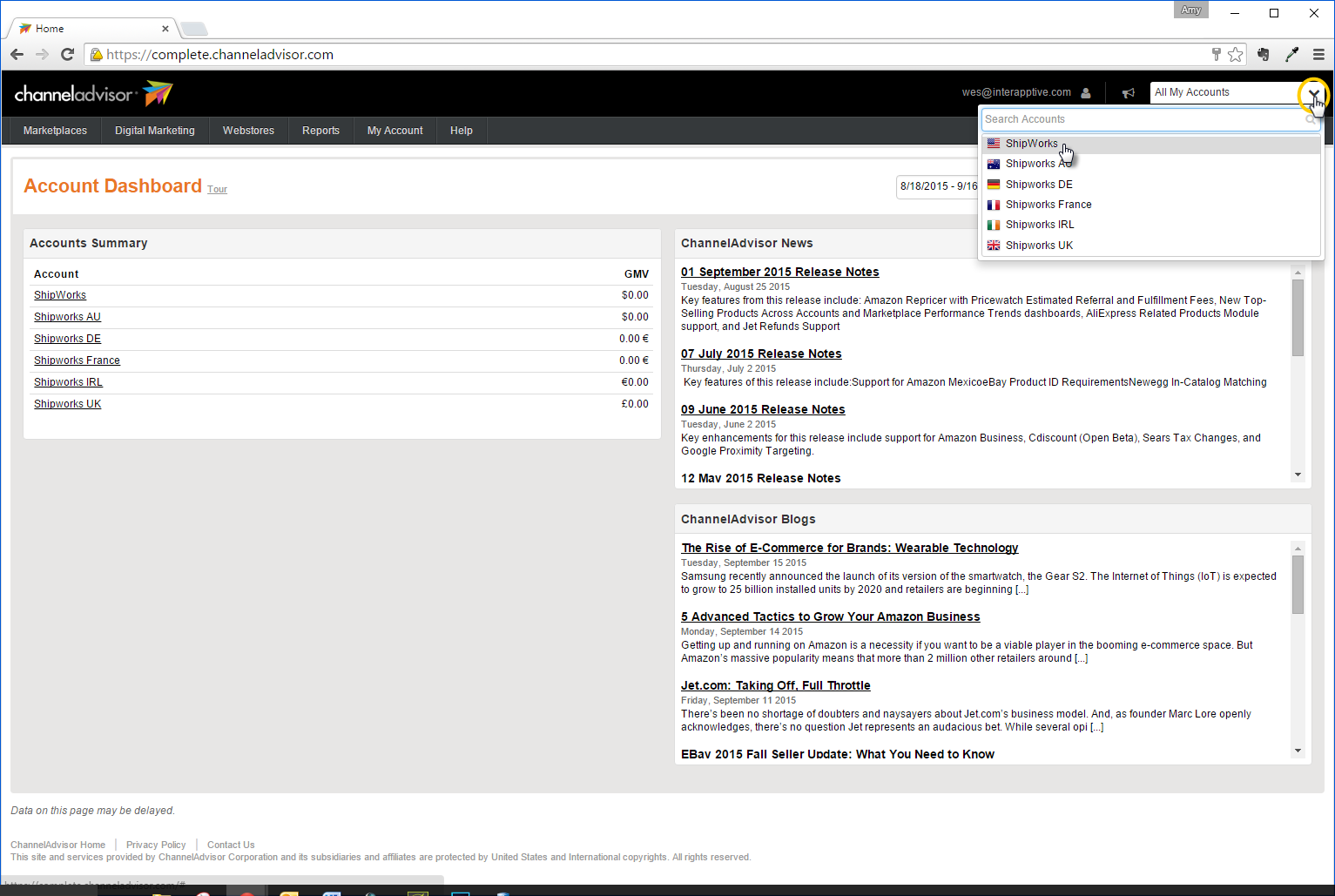Open the Webstores menu
The height and width of the screenshot is (896, 1335).
(248, 131)
